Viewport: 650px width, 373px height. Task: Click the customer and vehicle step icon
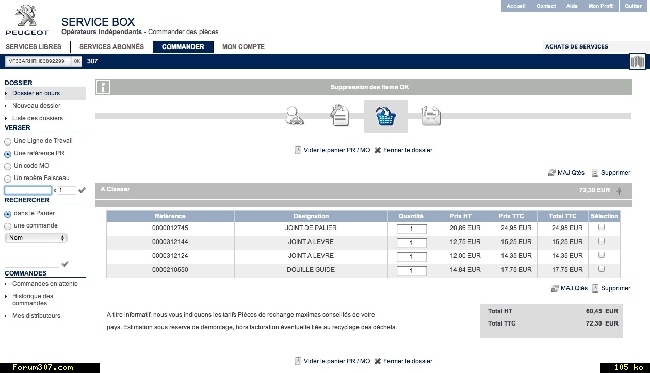[x=294, y=116]
